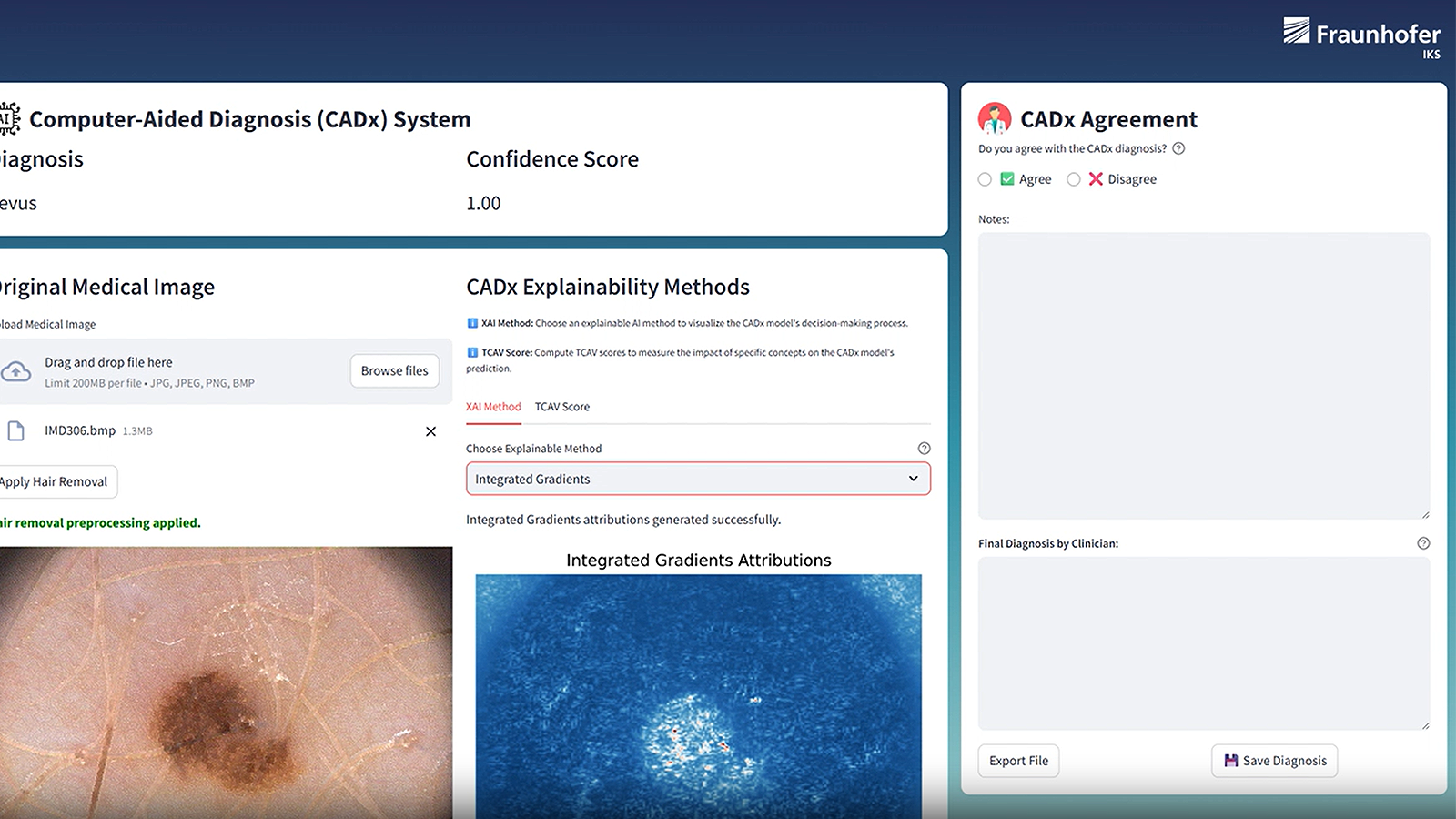This screenshot has height=819, width=1456.
Task: Select the Disagree radio button
Action: point(1074,179)
